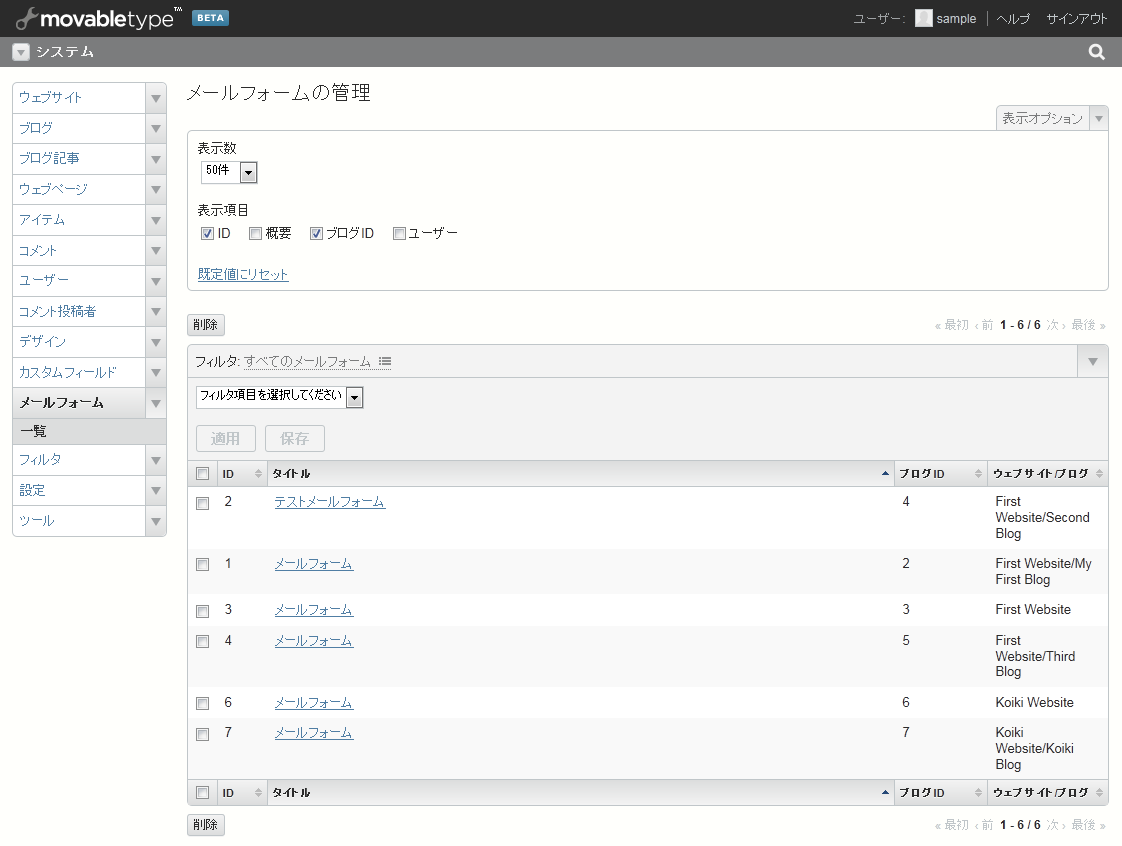
Task: Expand the ブログ記事 sidebar menu arrow
Action: (155, 159)
